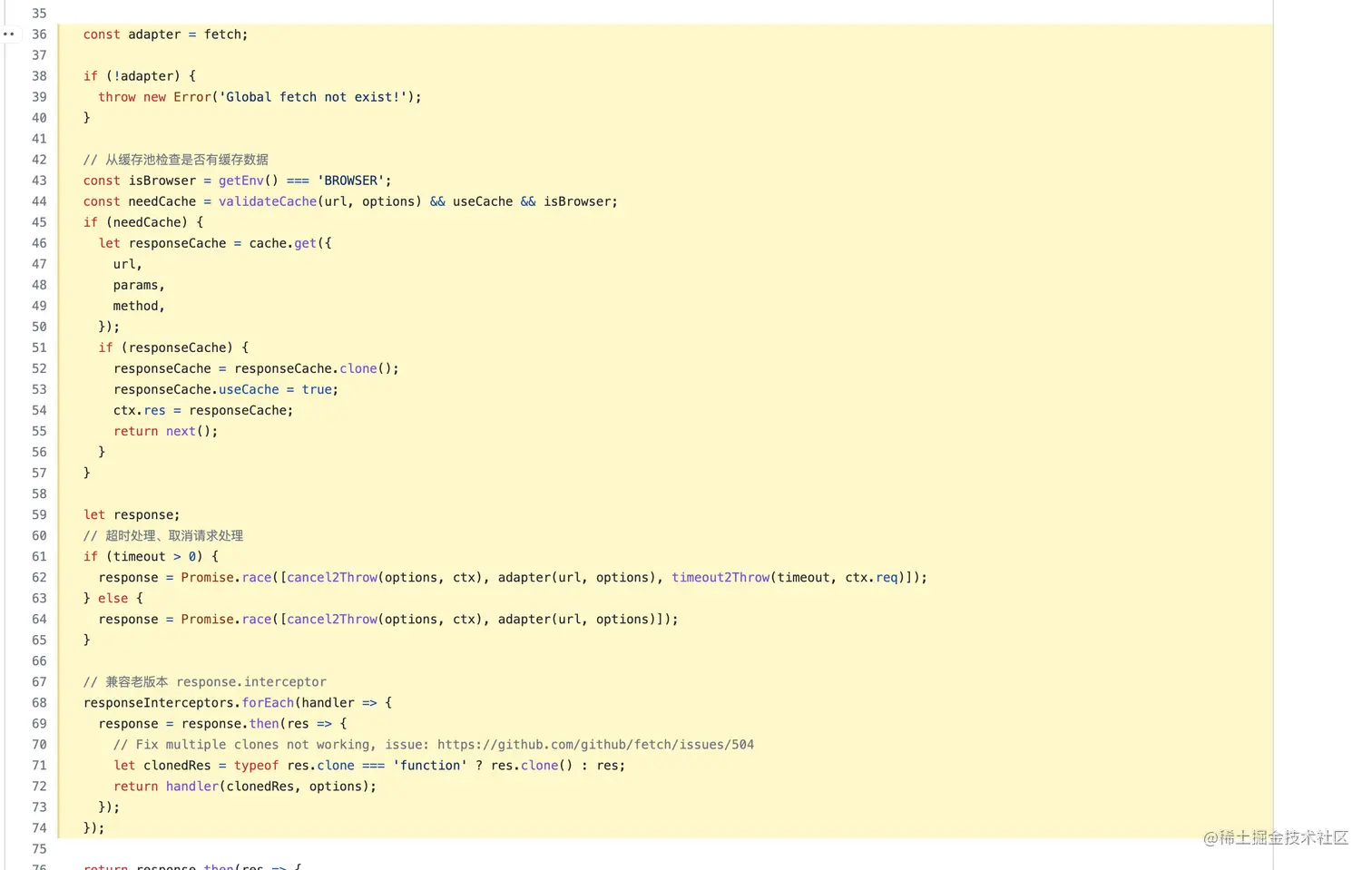1372x870 pixels.
Task: Select line number 72 in the gutter
Action: pos(39,786)
